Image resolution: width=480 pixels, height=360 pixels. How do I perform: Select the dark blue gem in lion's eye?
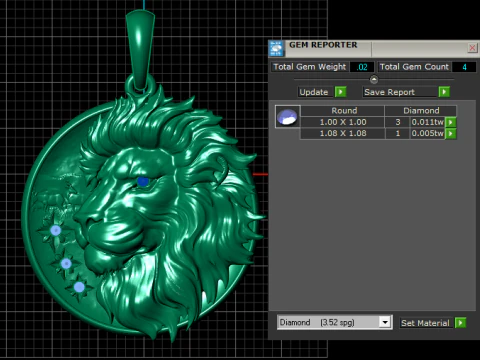pyautogui.click(x=143, y=182)
